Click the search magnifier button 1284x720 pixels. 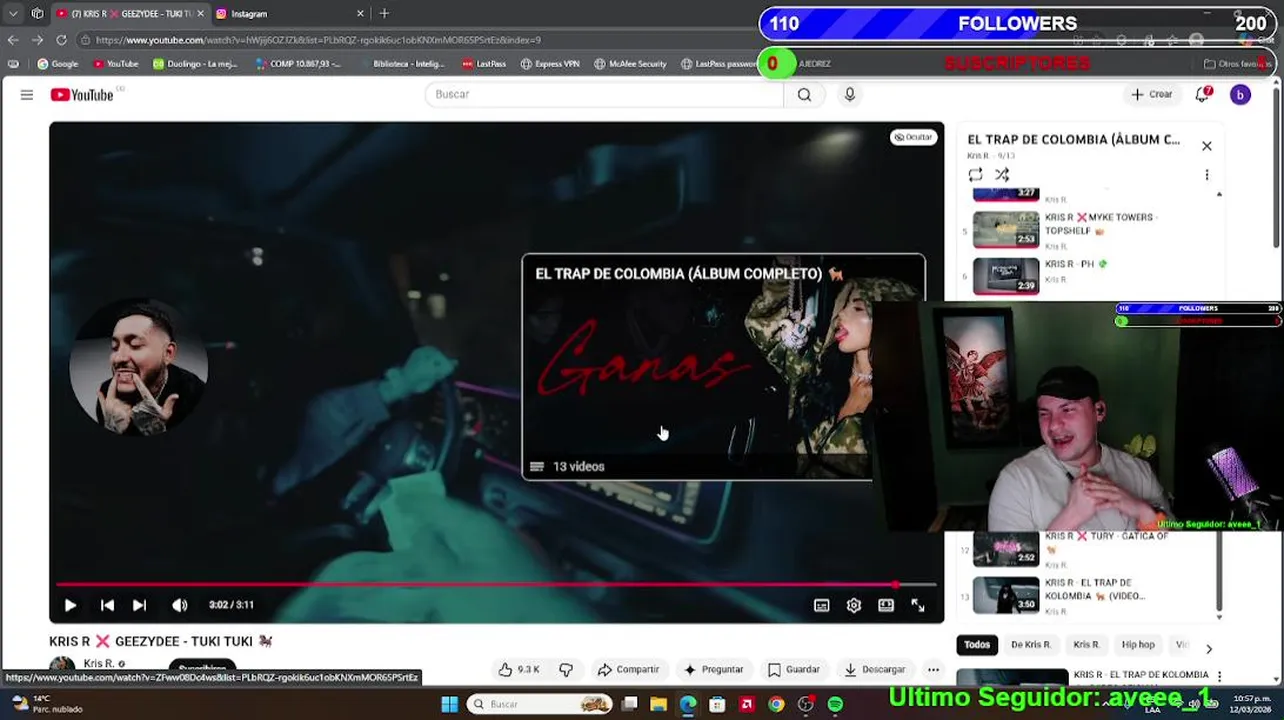pos(804,95)
